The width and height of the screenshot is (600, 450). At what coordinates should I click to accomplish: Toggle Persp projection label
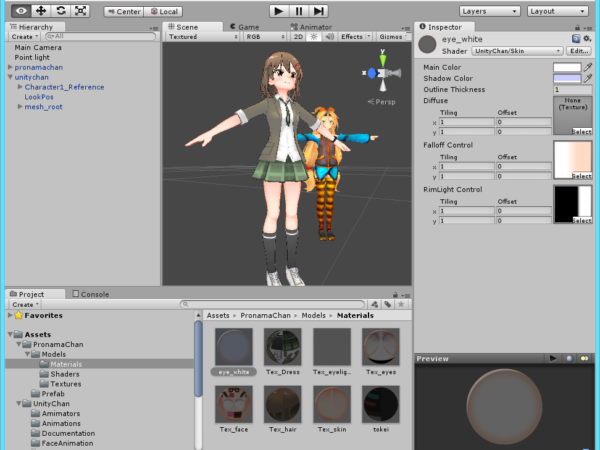pos(382,102)
